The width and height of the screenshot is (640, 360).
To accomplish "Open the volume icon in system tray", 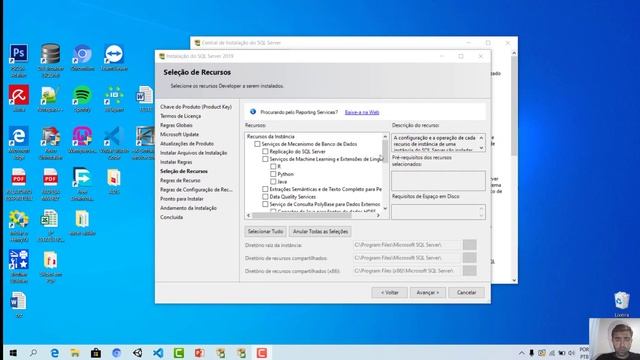I will 571,353.
